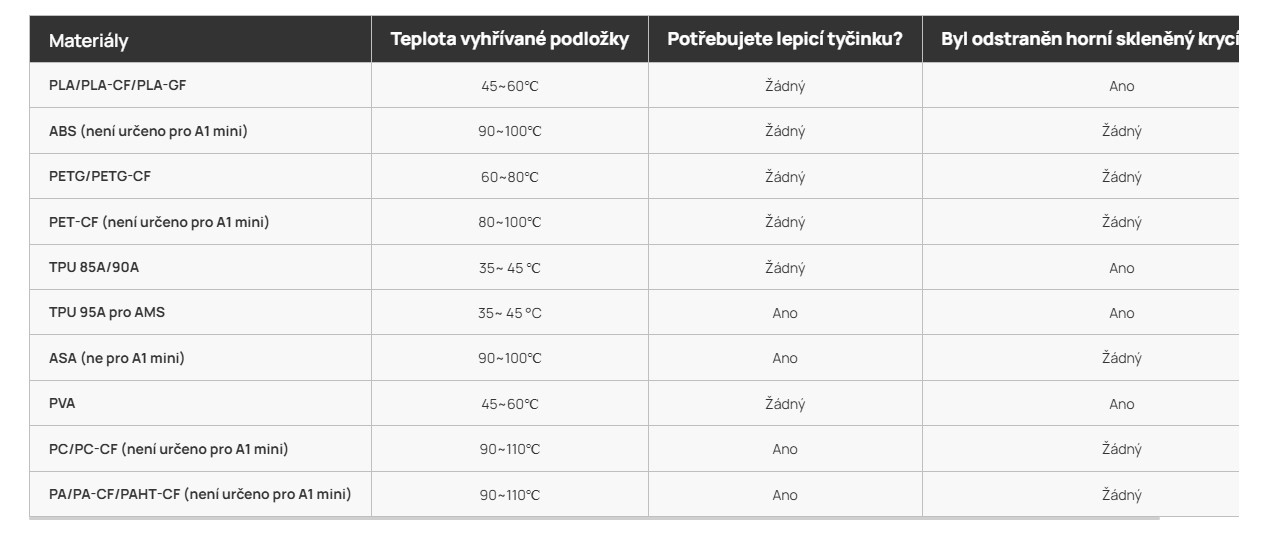Click the Materiály column header

click(x=89, y=41)
